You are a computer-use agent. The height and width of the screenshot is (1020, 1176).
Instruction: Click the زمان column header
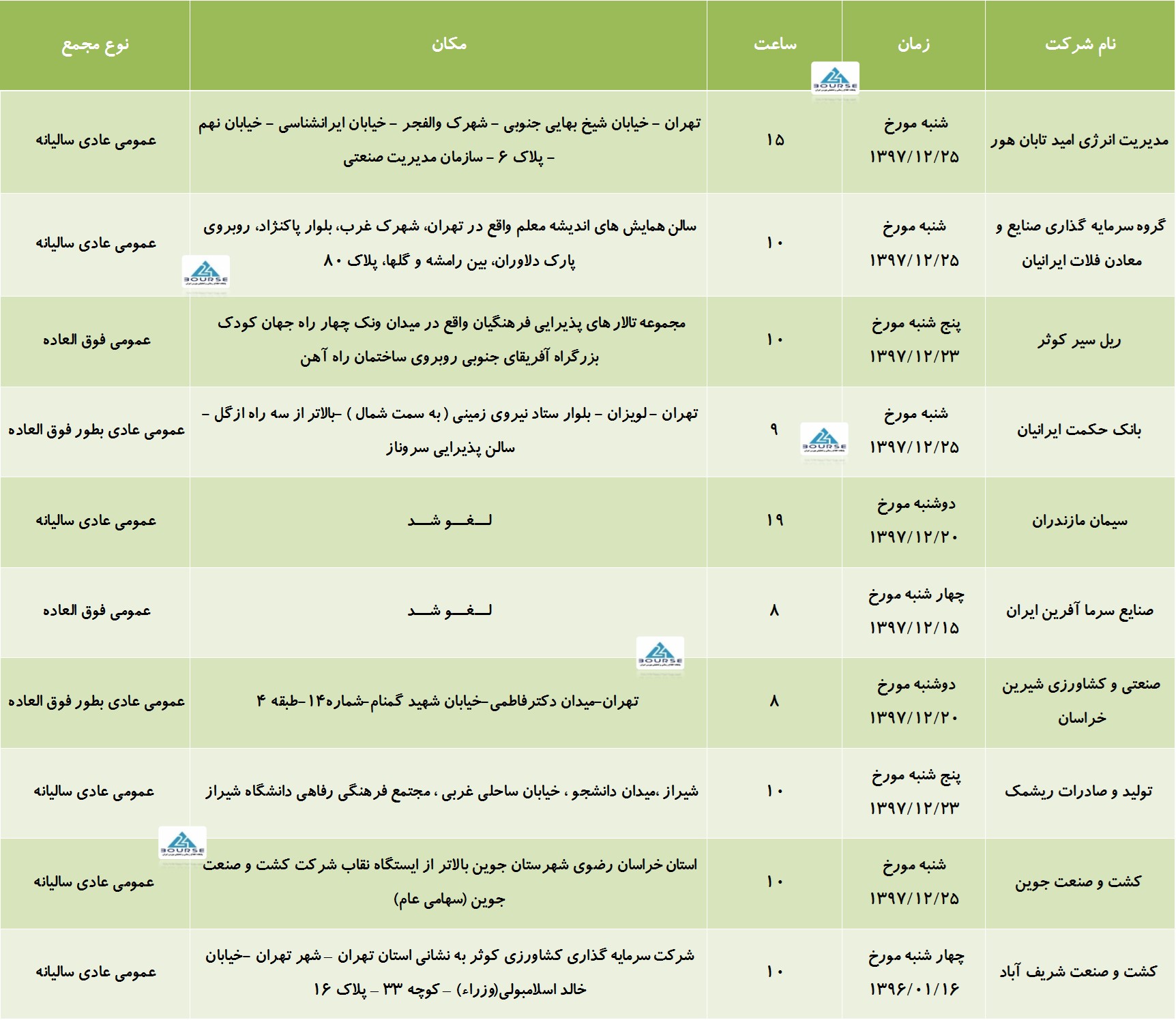pyautogui.click(x=913, y=44)
